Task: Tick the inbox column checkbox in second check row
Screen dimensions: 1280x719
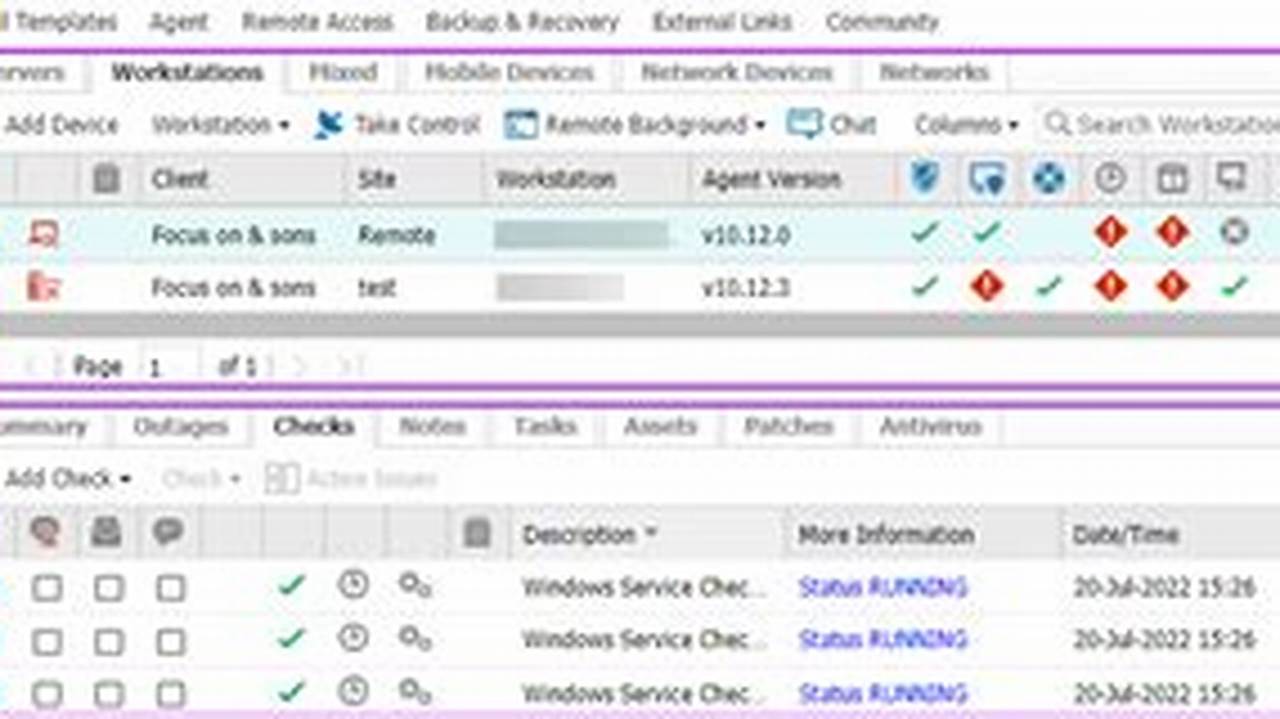Action: click(x=108, y=640)
